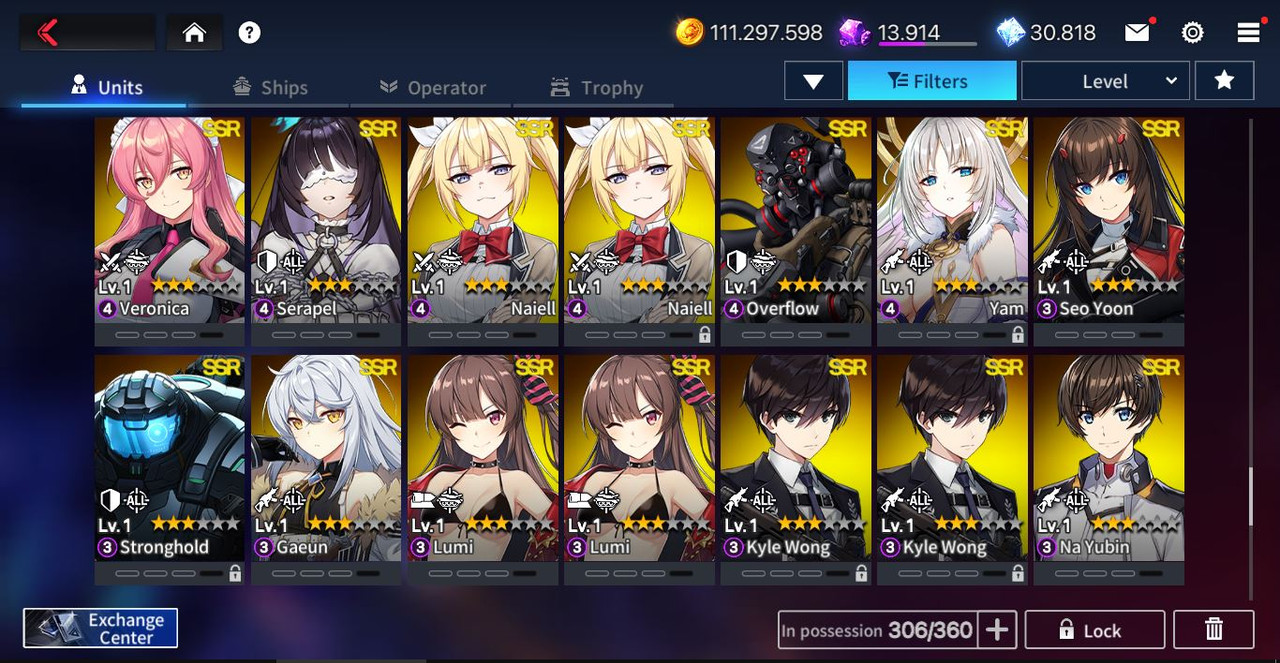Toggle descending sort order arrow
1280x663 pixels.
point(814,81)
